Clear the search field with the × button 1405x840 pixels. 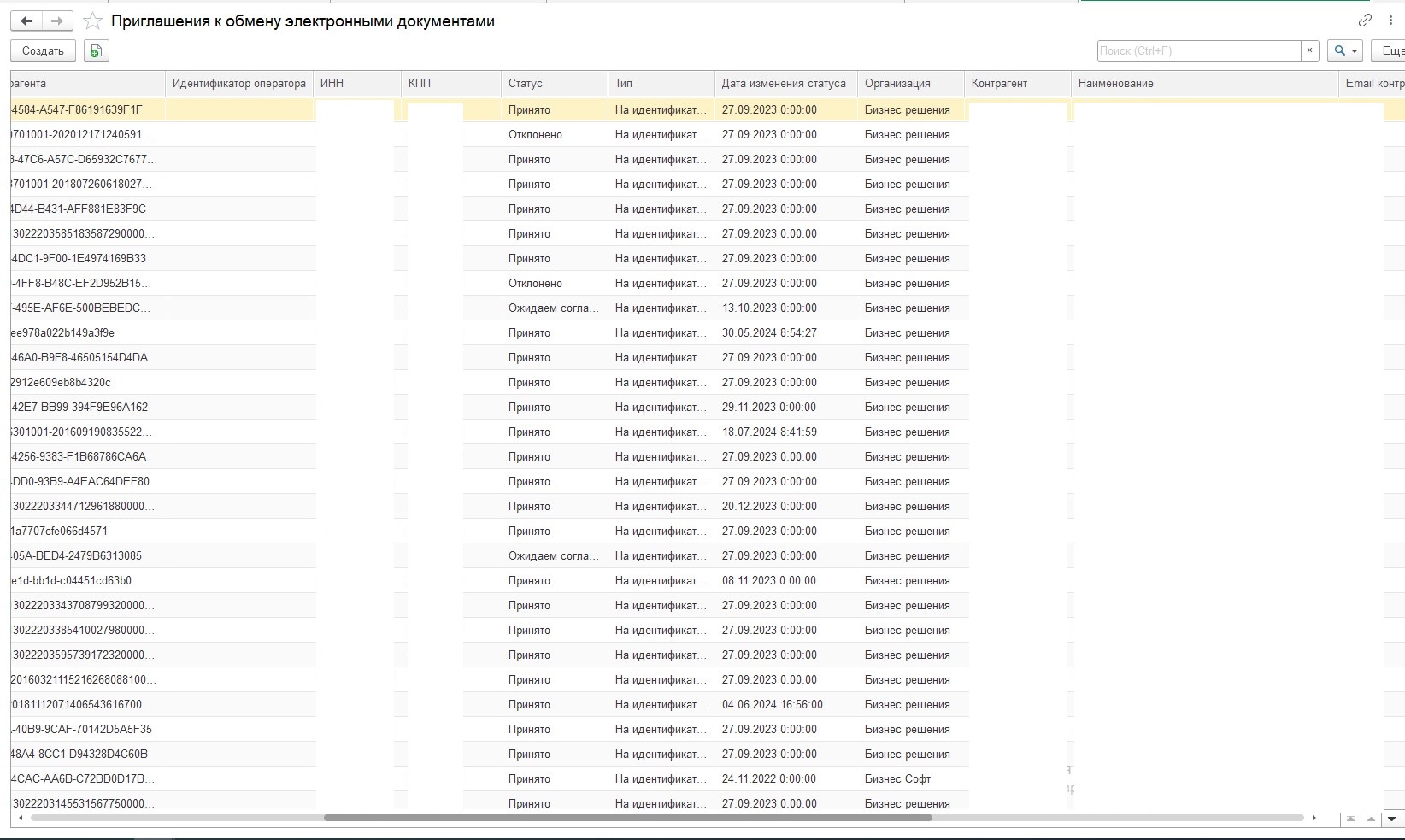coord(1309,51)
